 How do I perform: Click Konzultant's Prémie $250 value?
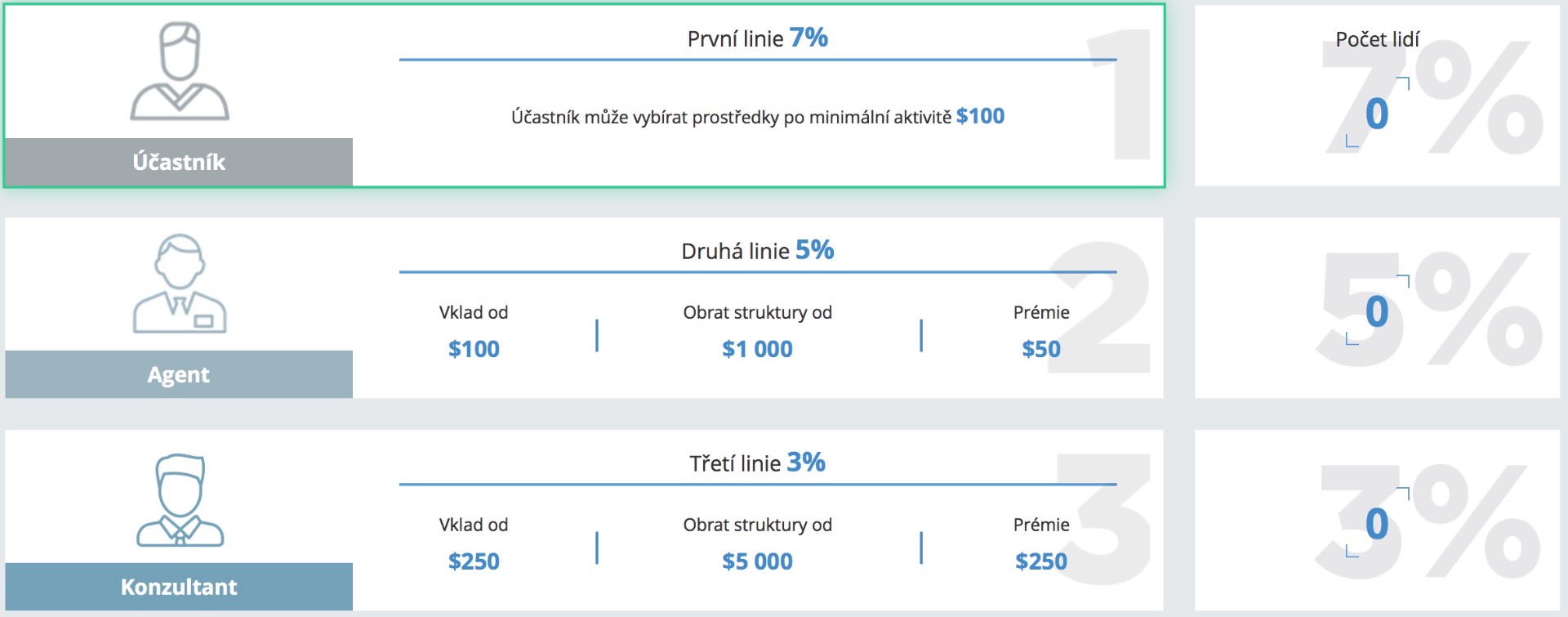point(1041,561)
